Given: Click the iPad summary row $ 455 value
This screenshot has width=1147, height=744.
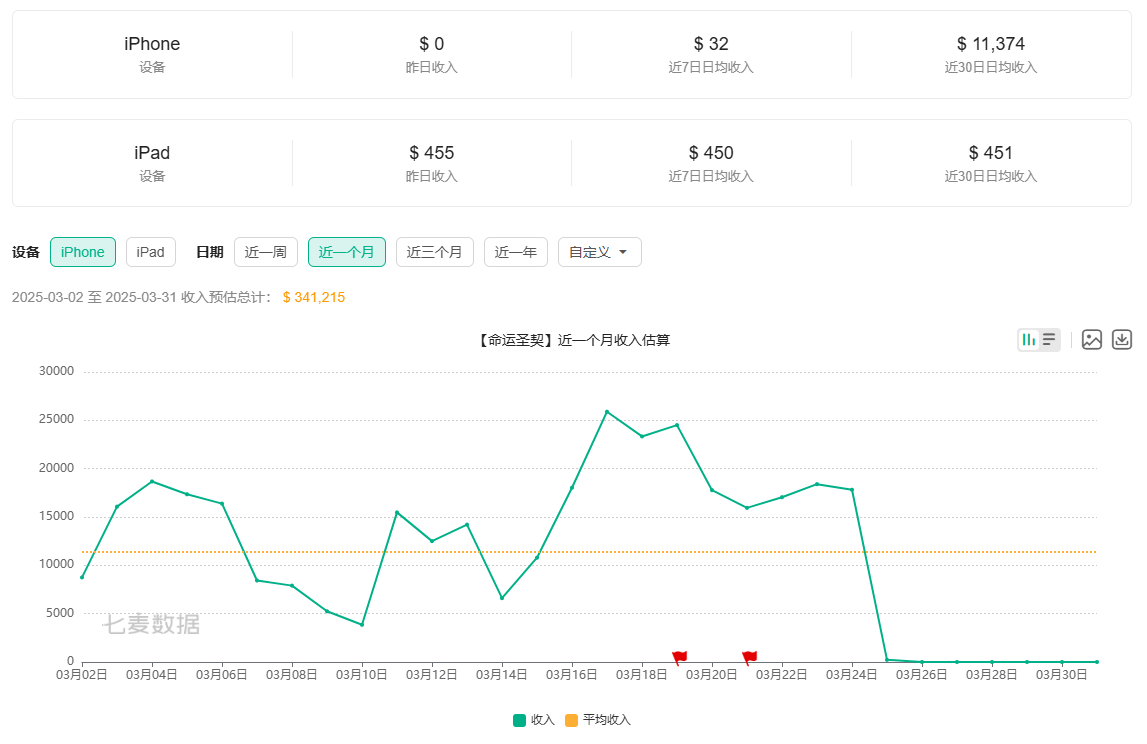Looking at the screenshot, I should pyautogui.click(x=431, y=153).
